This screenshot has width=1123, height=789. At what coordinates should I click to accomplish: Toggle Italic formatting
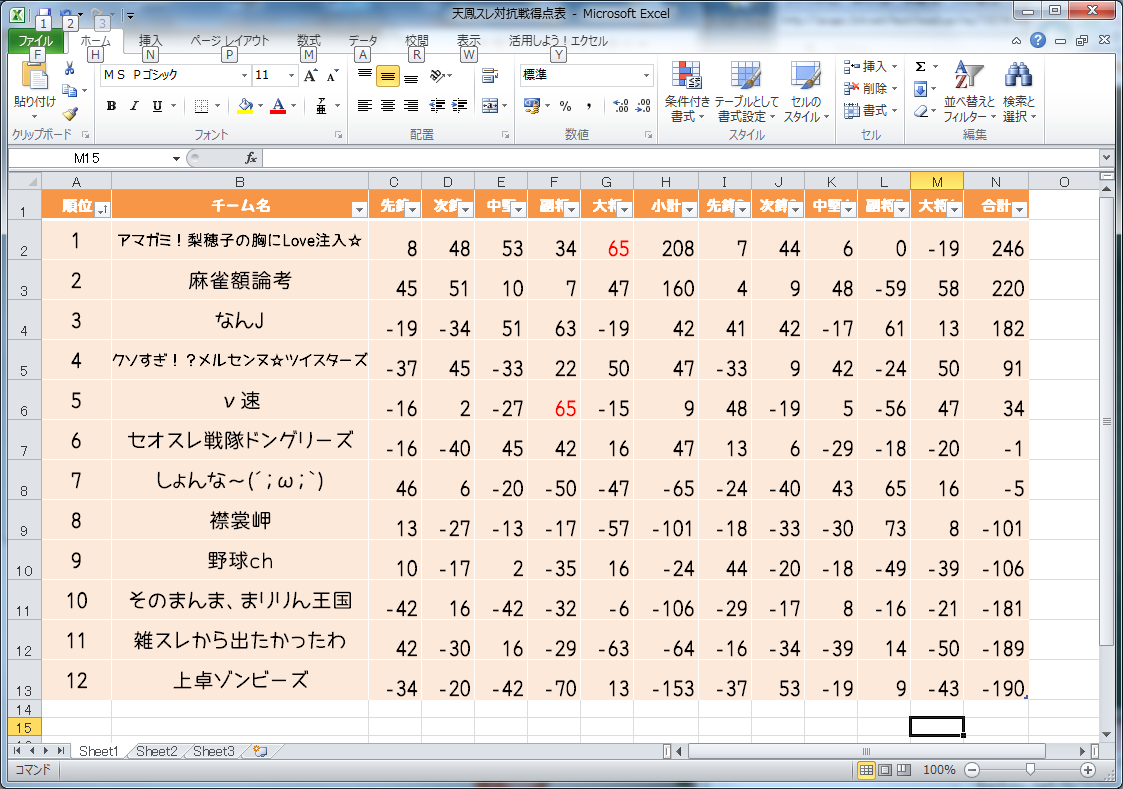pyautogui.click(x=135, y=106)
